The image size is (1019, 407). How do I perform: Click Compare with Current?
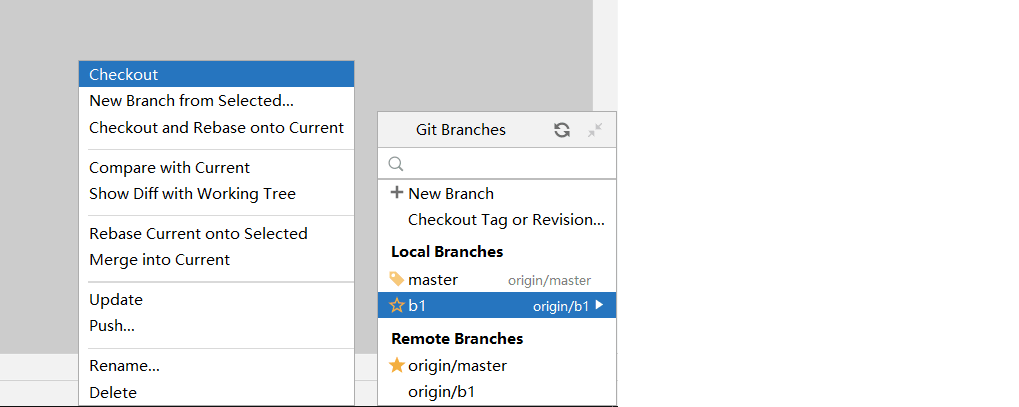169,167
